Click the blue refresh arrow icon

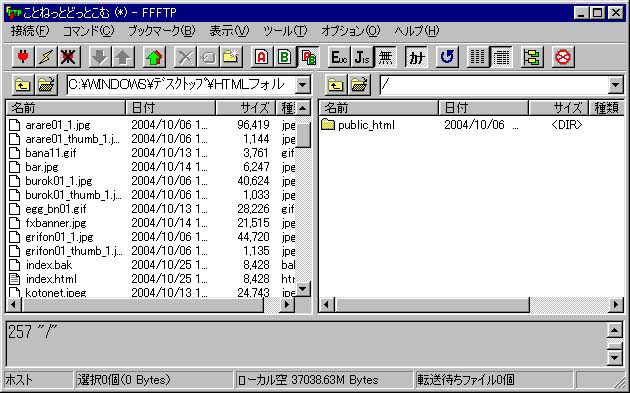tap(446, 57)
